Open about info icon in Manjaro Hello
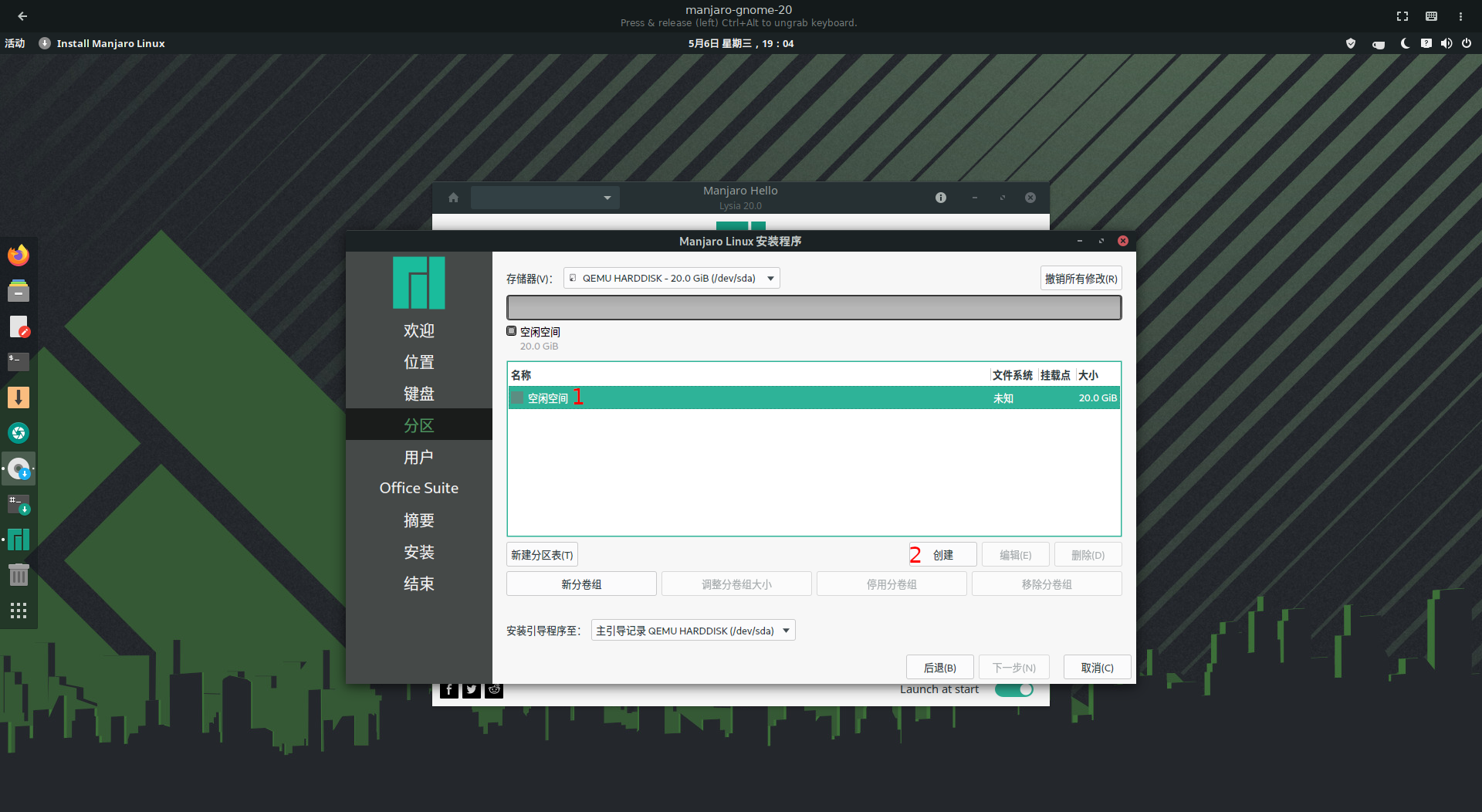Screen dimensions: 1482x812 pos(941,198)
